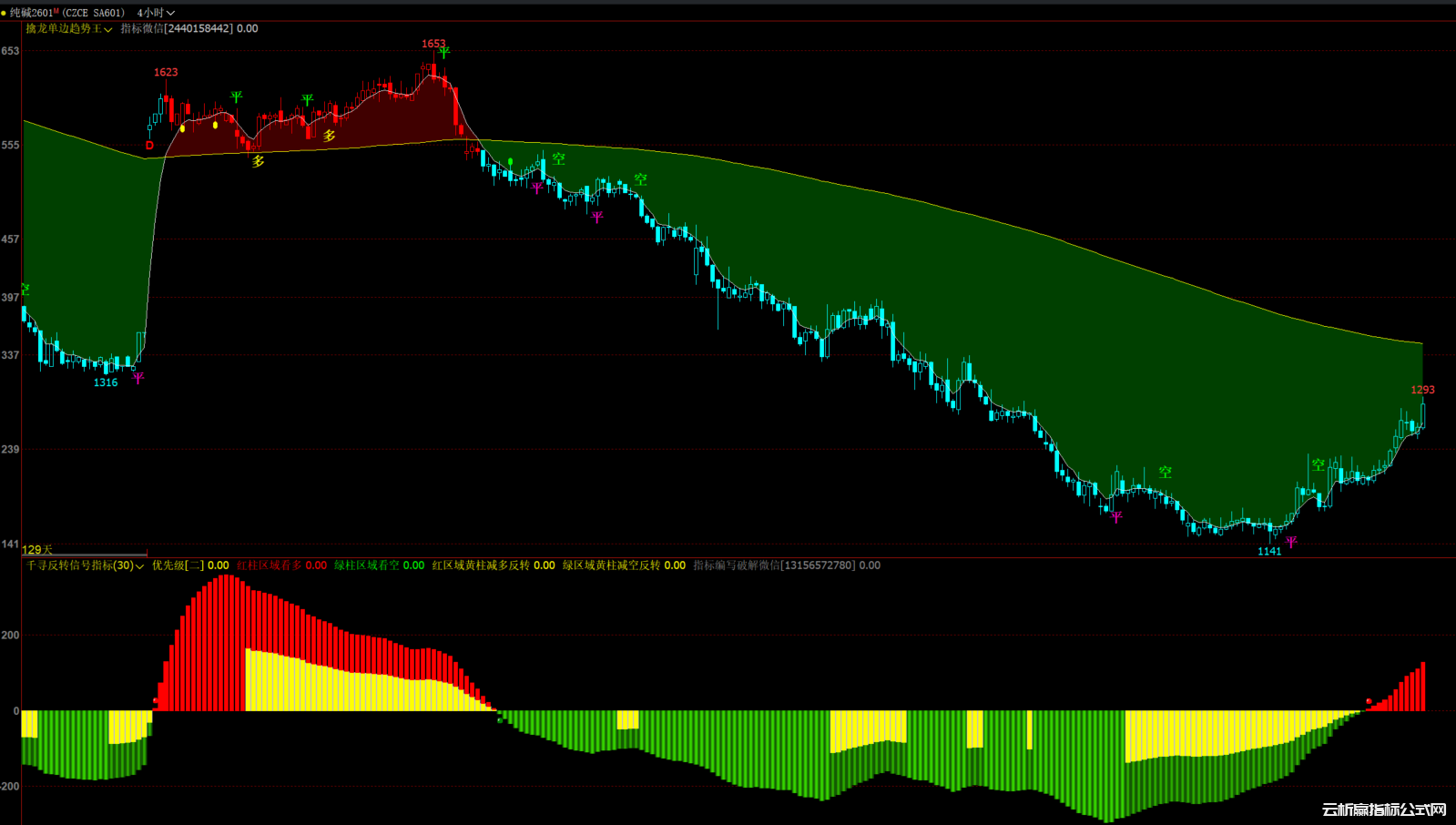This screenshot has height=825, width=1456.
Task: Click the magenta 平 marker near the 1316 low
Action: (x=137, y=378)
